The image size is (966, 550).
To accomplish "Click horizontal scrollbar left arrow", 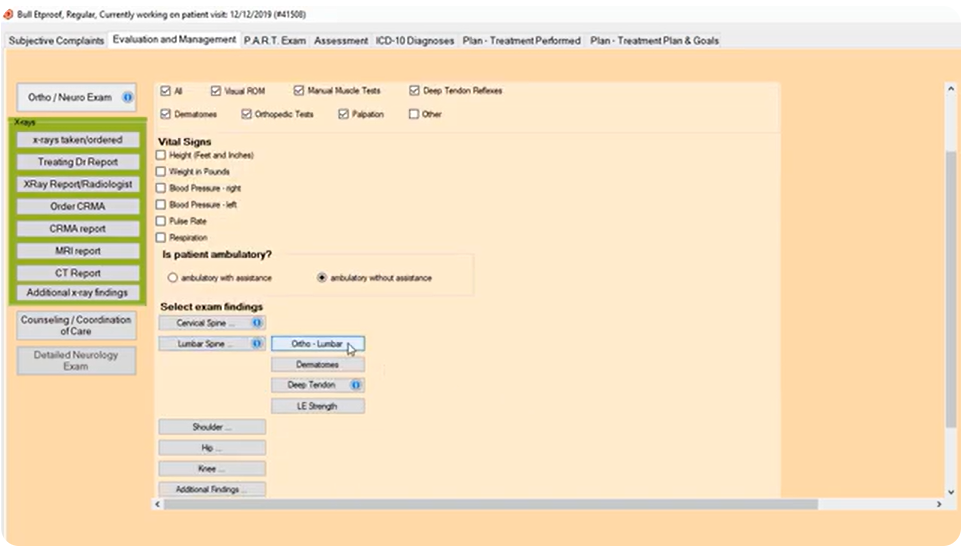I will point(158,504).
